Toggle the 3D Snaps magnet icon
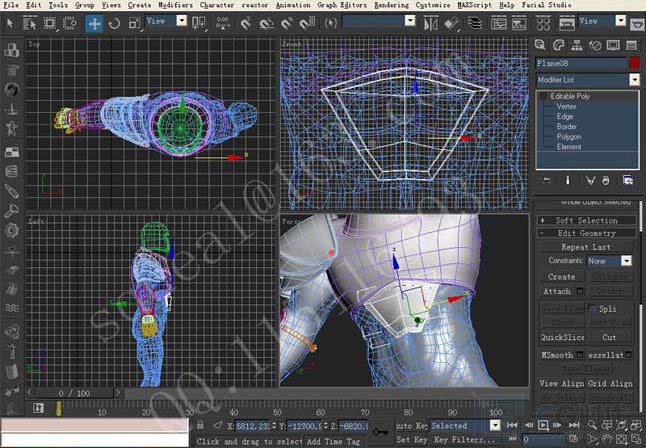The width and height of the screenshot is (646, 448). tap(246, 23)
